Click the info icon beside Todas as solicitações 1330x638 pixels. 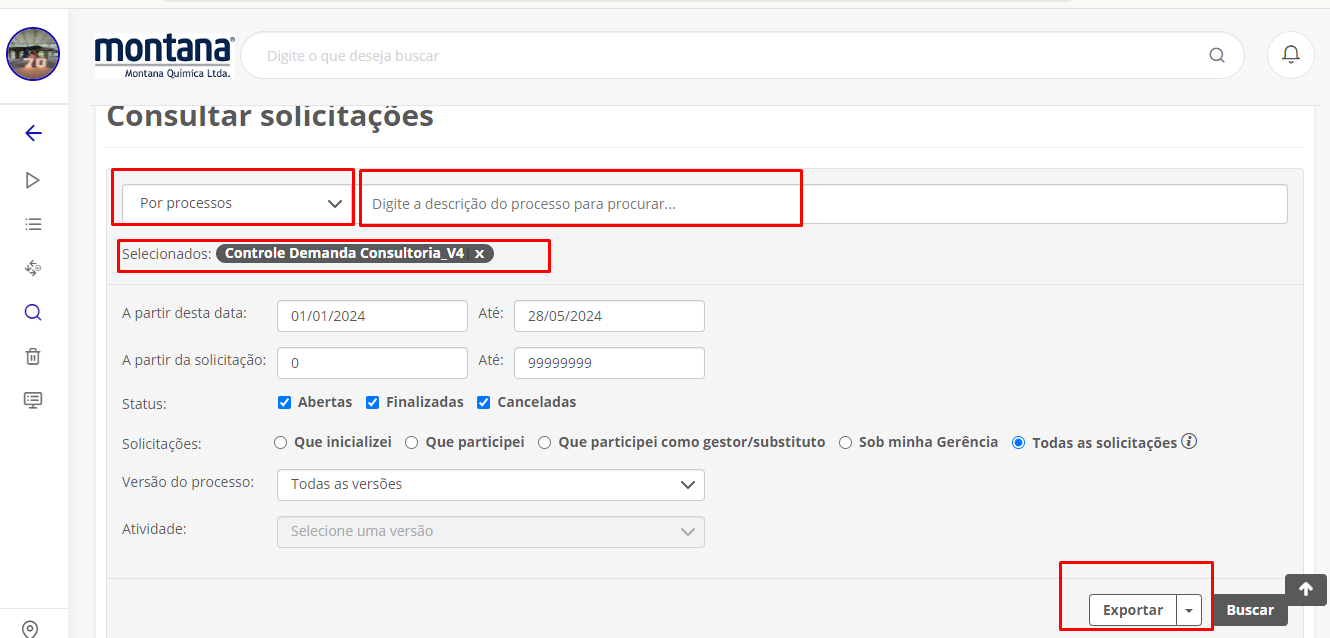1189,441
